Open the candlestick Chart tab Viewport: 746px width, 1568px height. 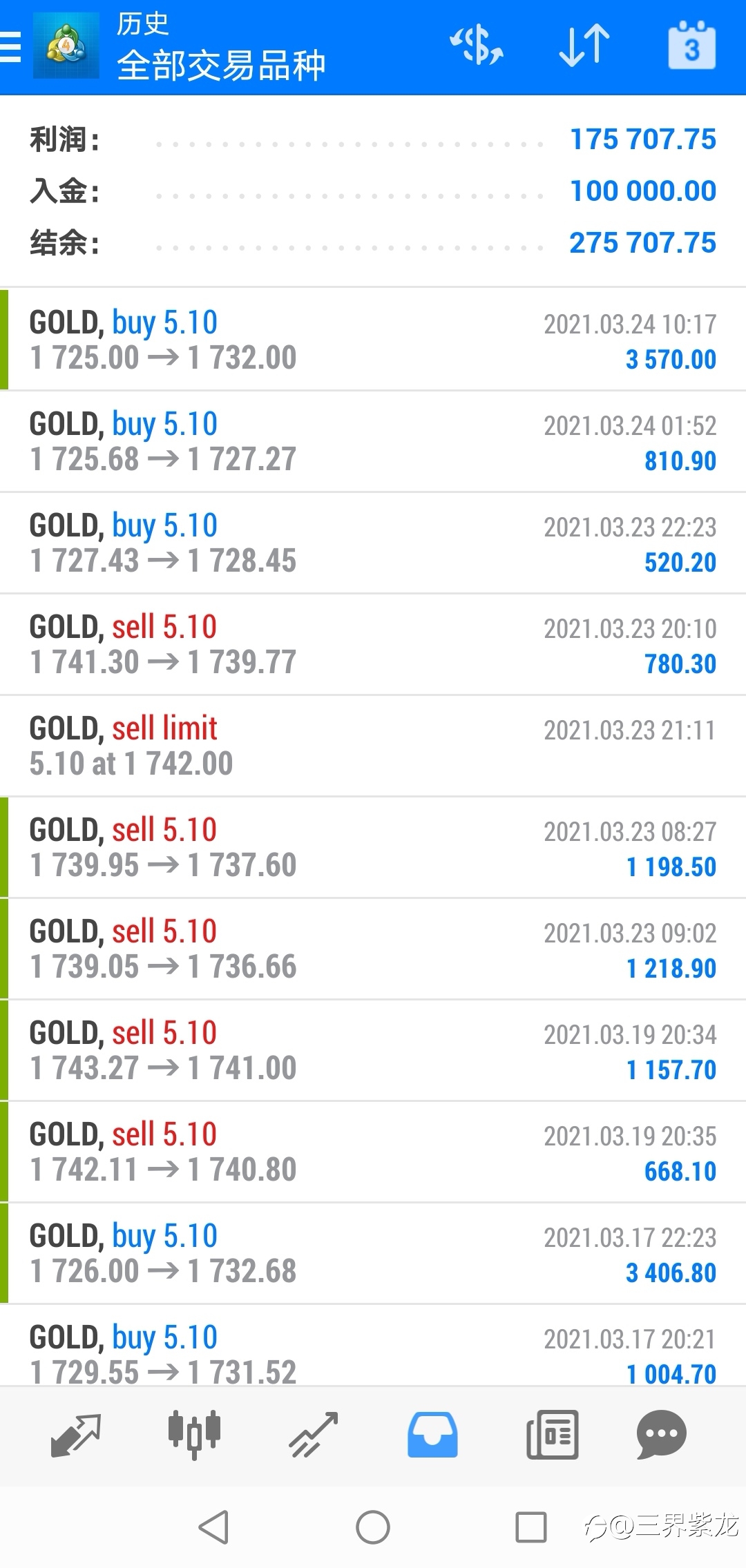tap(194, 1435)
